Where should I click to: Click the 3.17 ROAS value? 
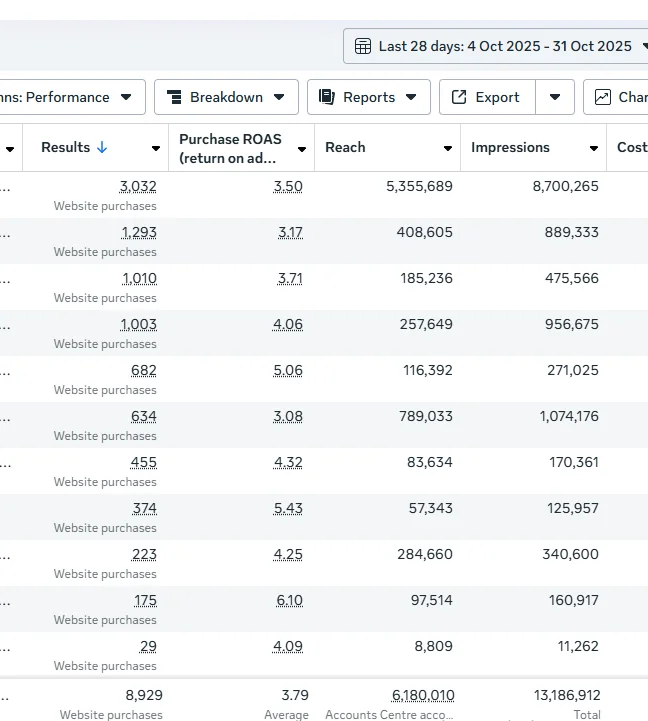coord(290,232)
